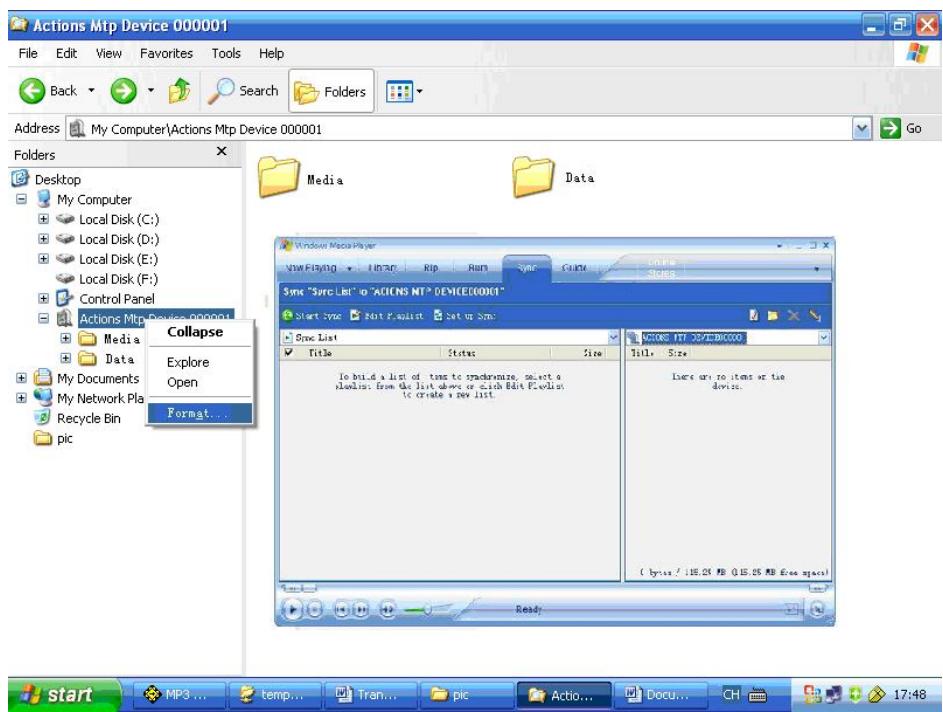Expand the Media subfolder in tree
Viewport: 943px width, 712px height.
point(66,339)
